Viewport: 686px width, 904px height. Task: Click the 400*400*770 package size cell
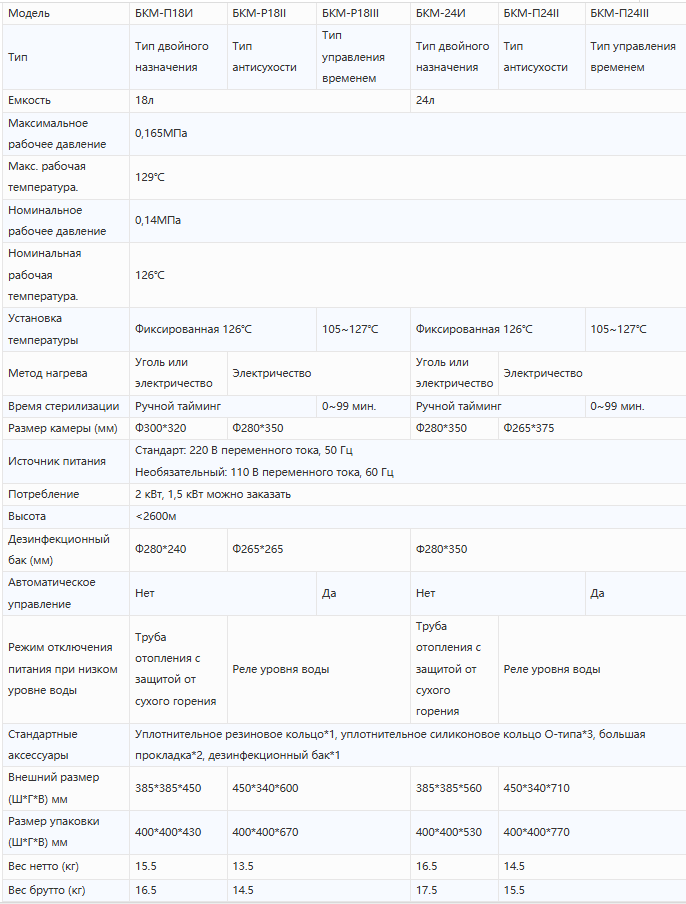[536, 832]
